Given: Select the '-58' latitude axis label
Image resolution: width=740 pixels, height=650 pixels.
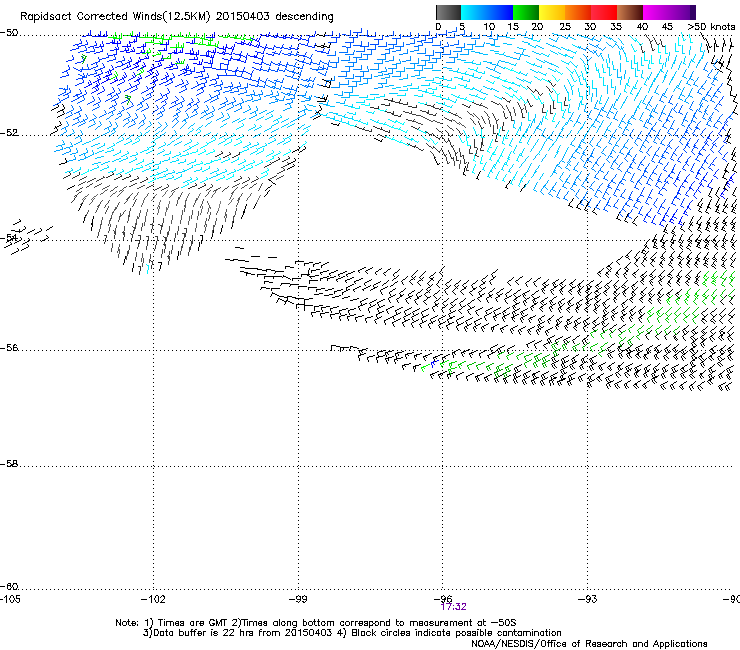Looking at the screenshot, I should [x=9, y=464].
